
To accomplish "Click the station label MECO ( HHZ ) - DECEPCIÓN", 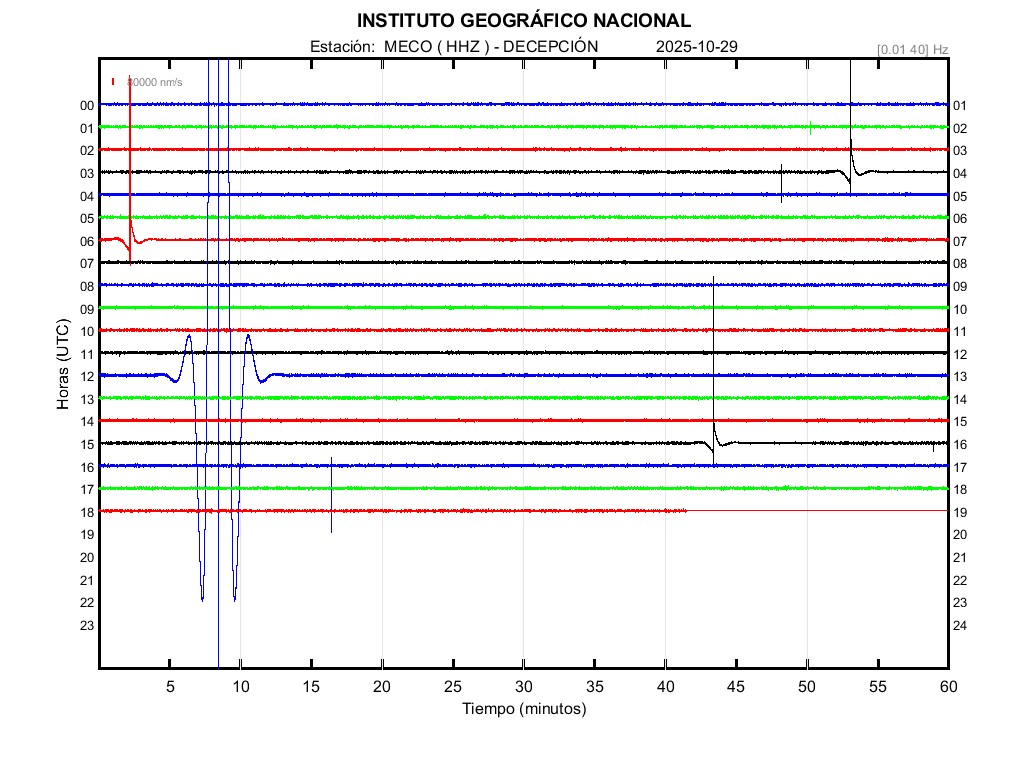I will pos(454,47).
